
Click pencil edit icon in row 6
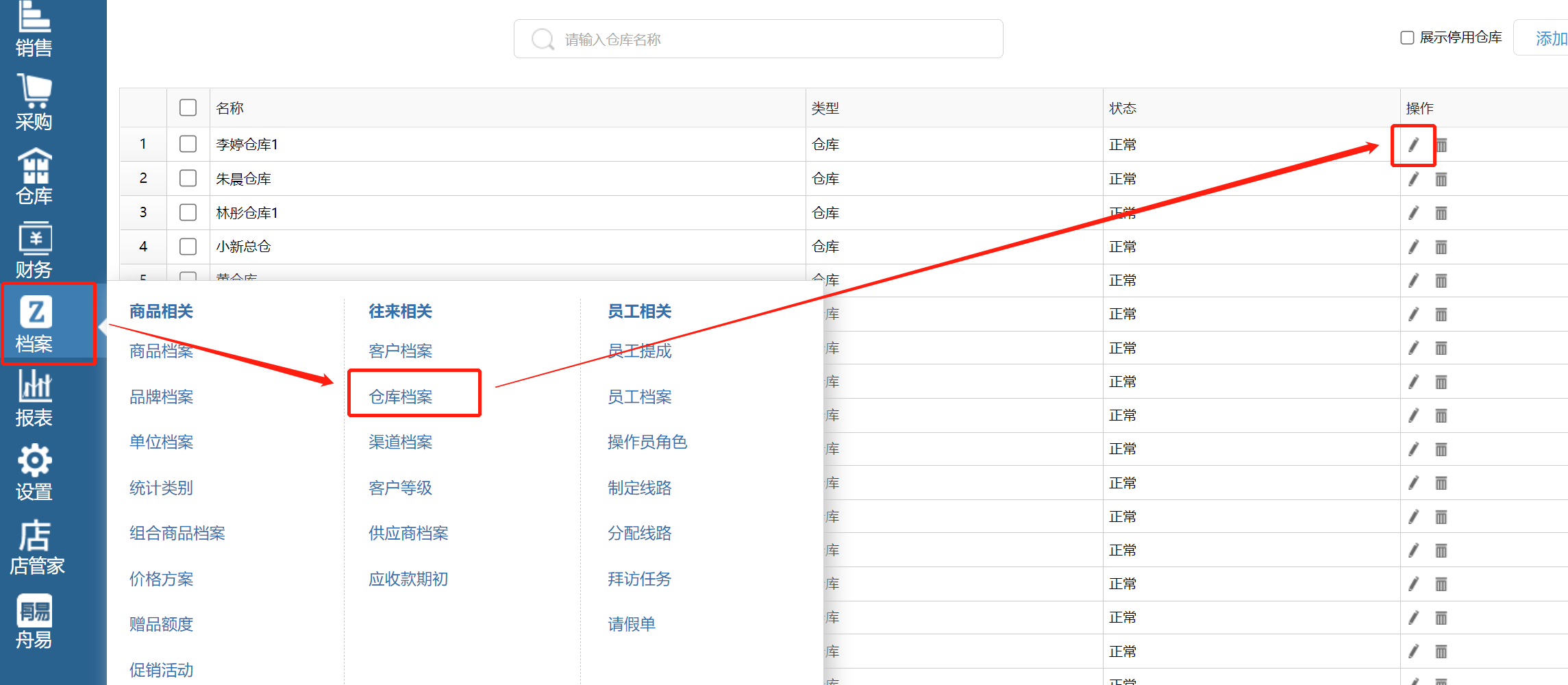click(x=1413, y=314)
